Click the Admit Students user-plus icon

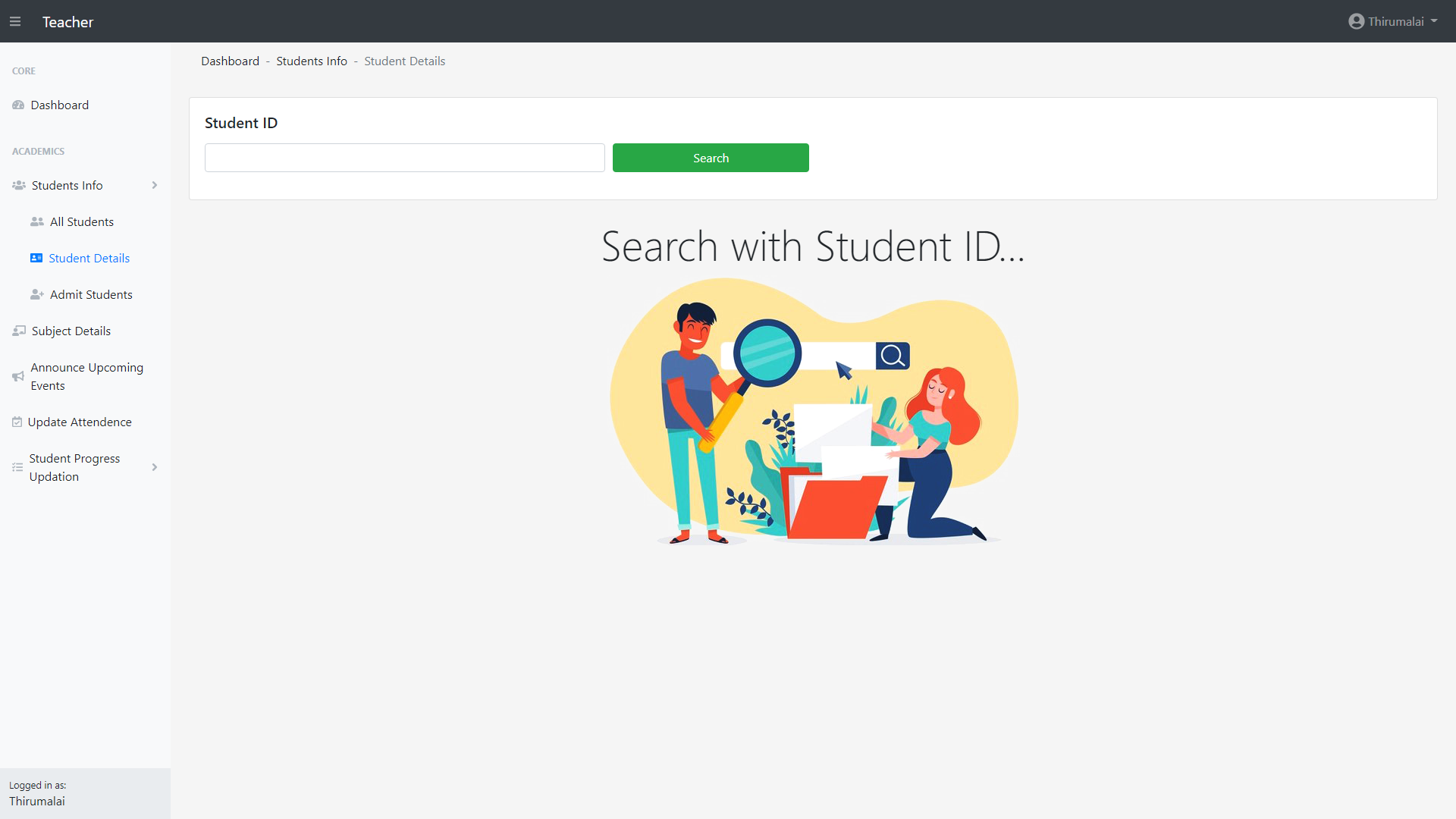(36, 295)
